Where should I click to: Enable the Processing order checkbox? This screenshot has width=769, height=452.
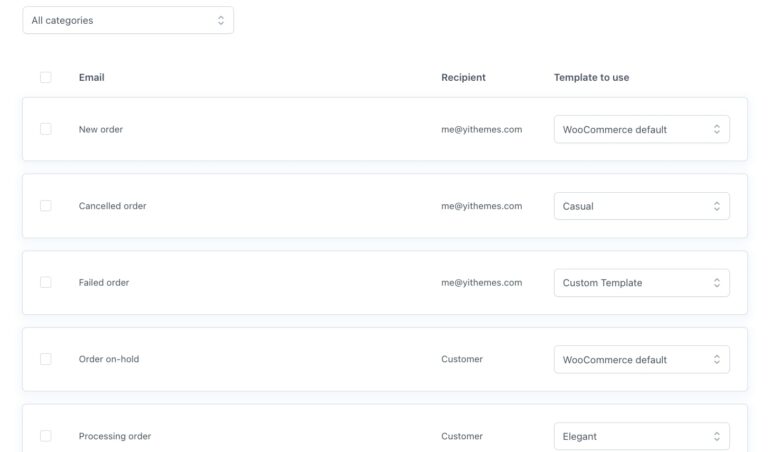[46, 436]
